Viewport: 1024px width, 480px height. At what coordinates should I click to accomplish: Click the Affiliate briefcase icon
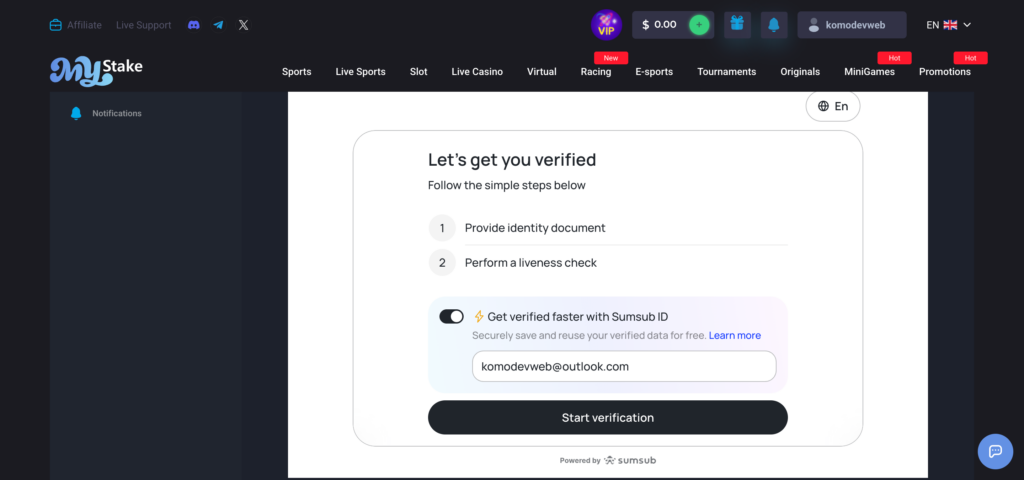click(x=56, y=25)
